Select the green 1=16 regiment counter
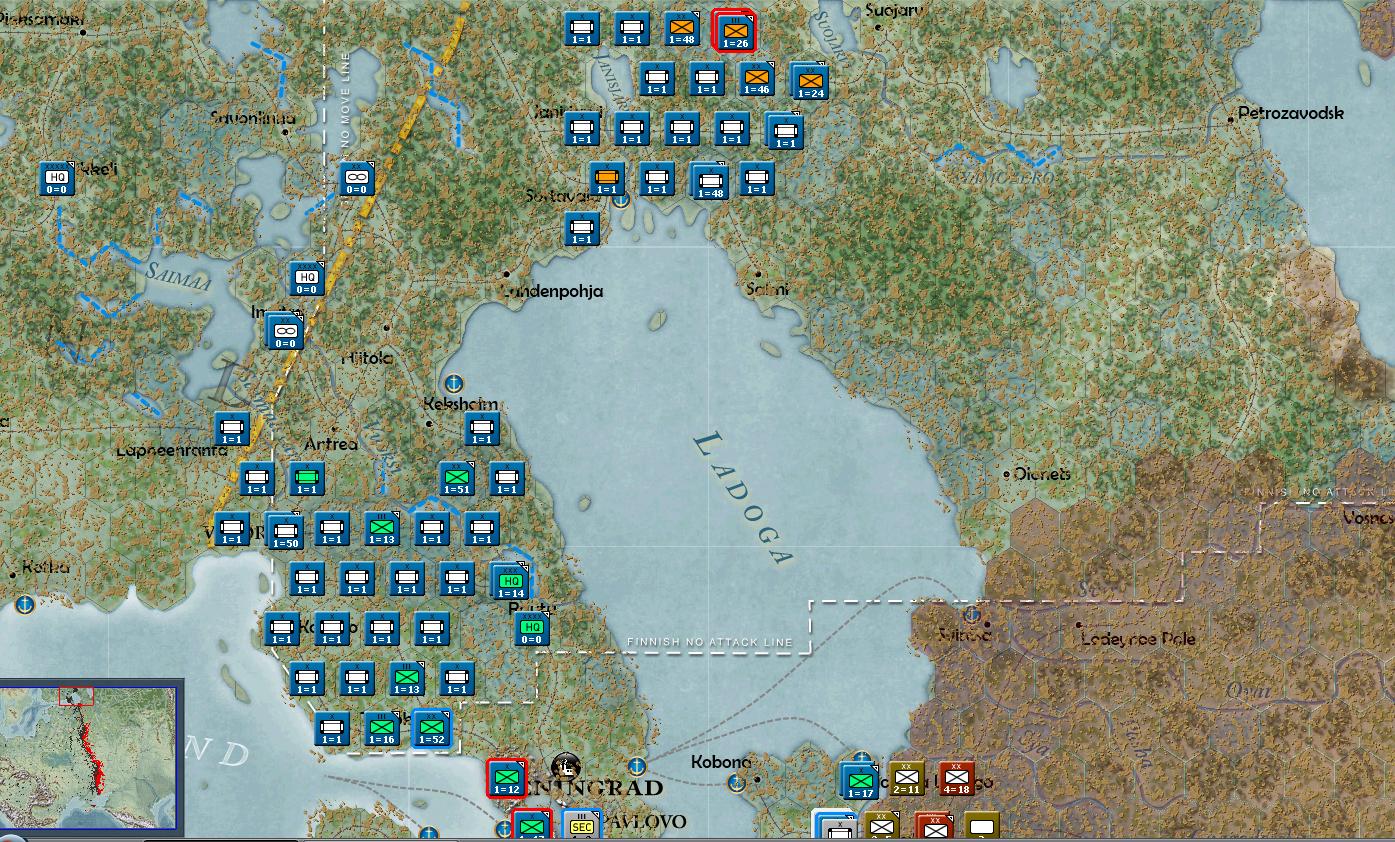The image size is (1395, 842). pyautogui.click(x=382, y=729)
